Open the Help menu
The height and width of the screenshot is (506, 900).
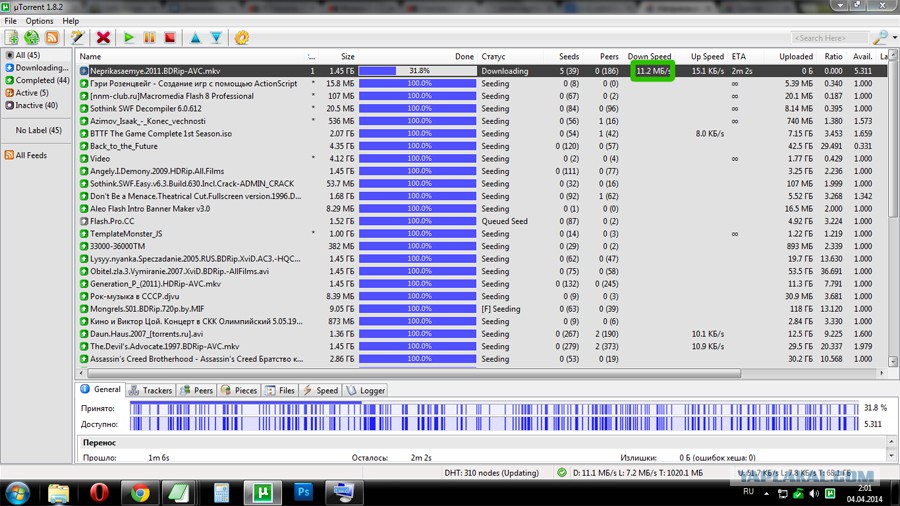[x=71, y=21]
